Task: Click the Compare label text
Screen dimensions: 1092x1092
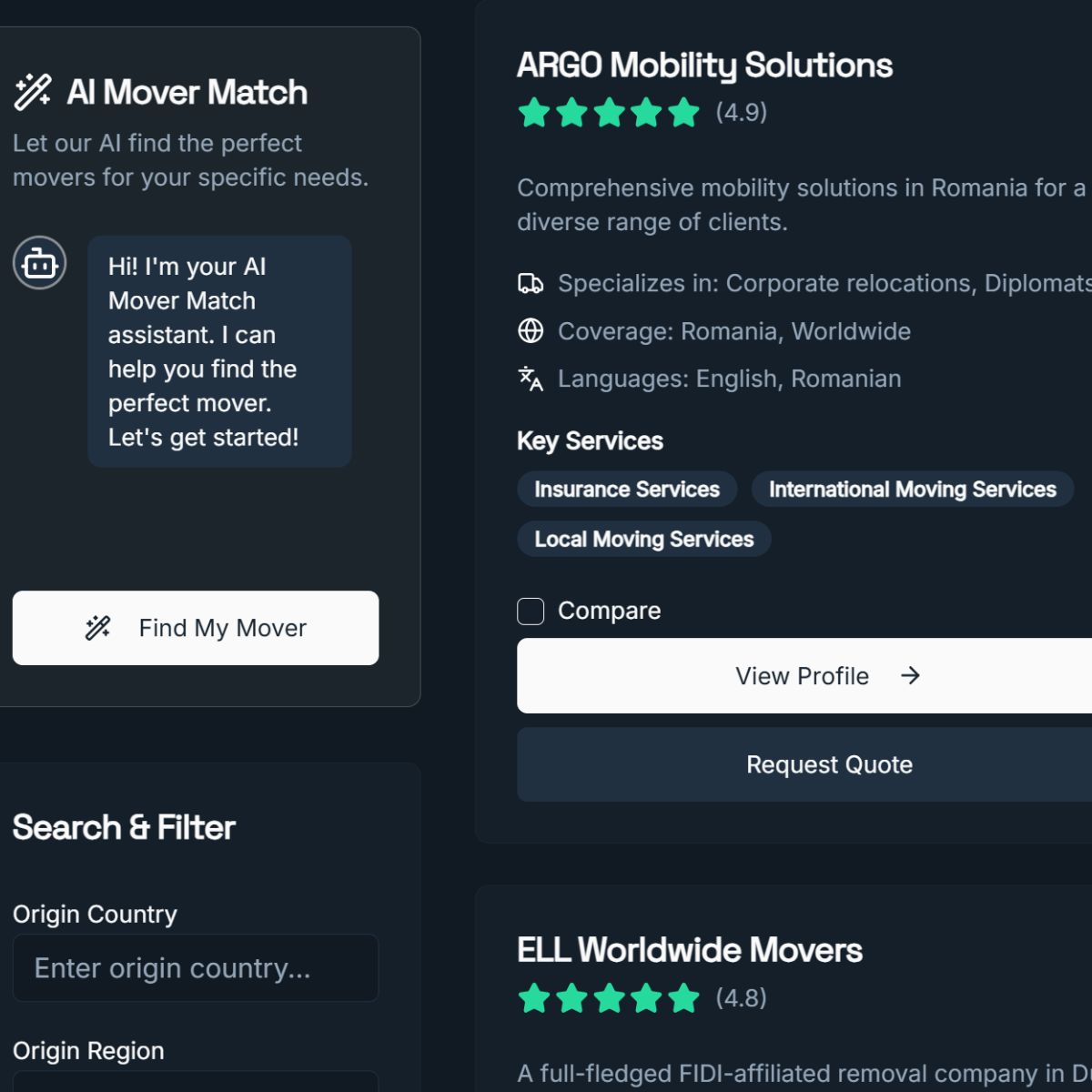Action: tap(610, 611)
